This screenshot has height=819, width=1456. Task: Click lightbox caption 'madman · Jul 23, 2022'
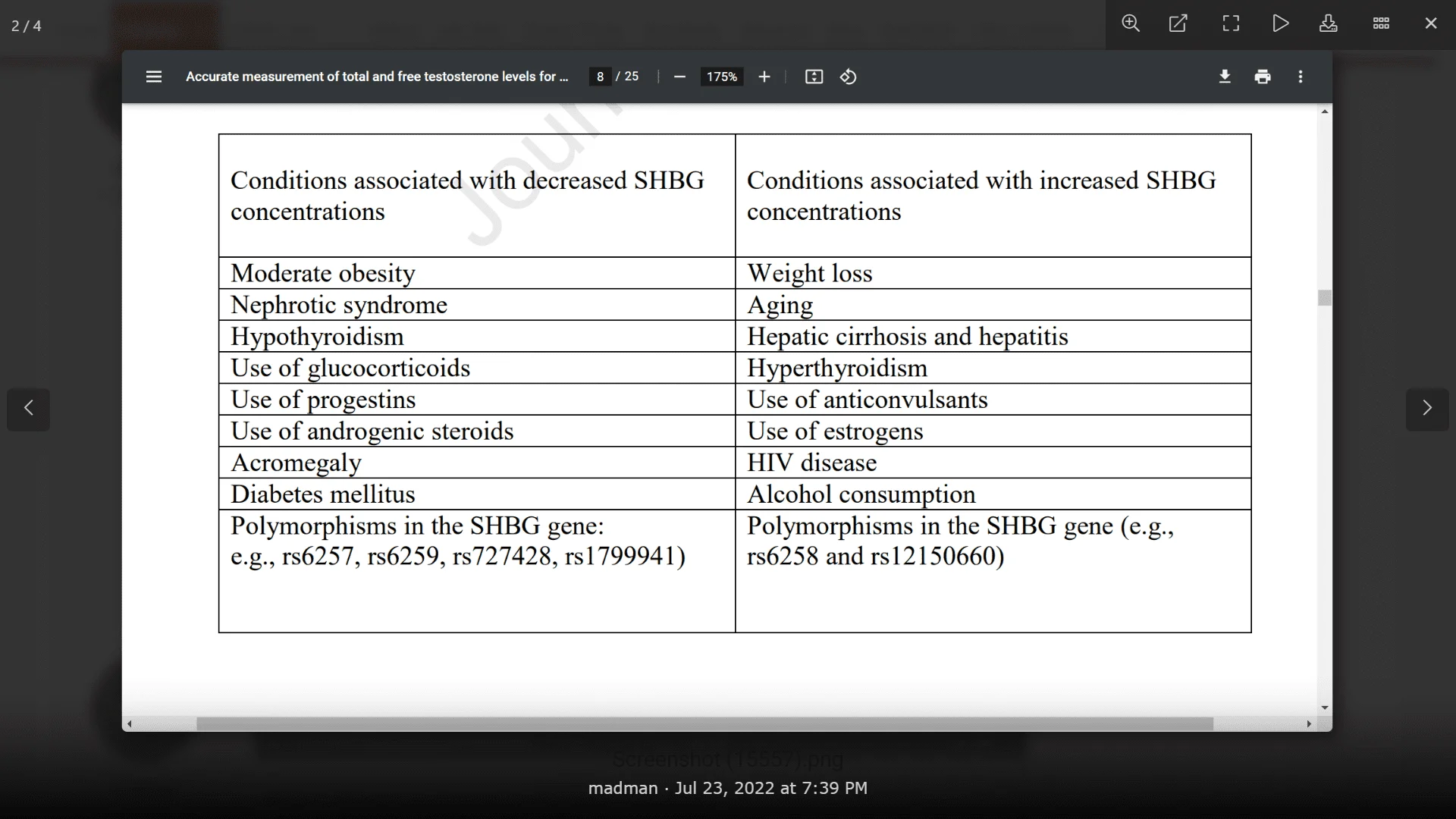pyautogui.click(x=728, y=789)
